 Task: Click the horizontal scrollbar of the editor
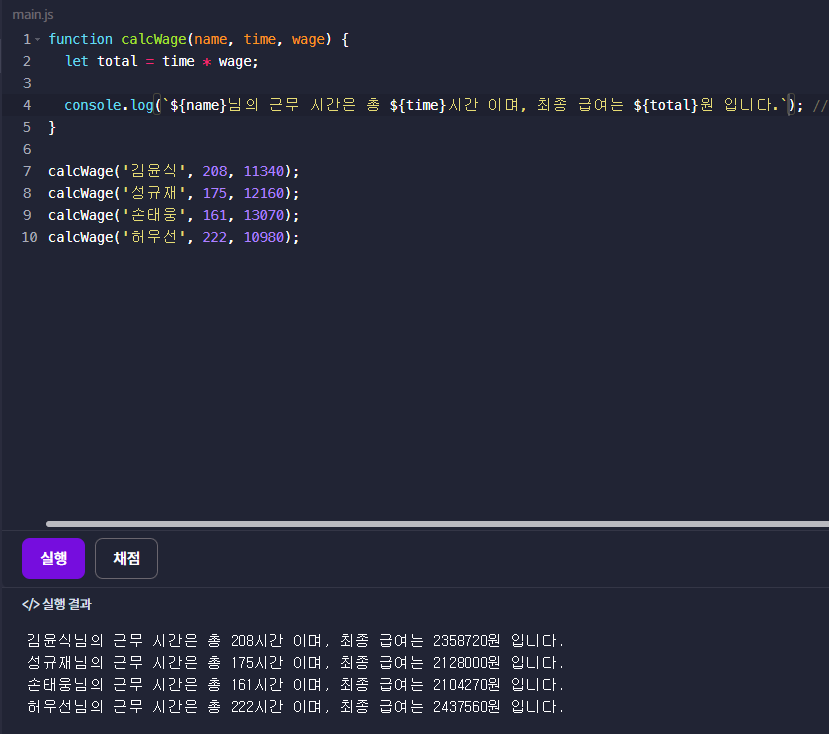(x=437, y=524)
